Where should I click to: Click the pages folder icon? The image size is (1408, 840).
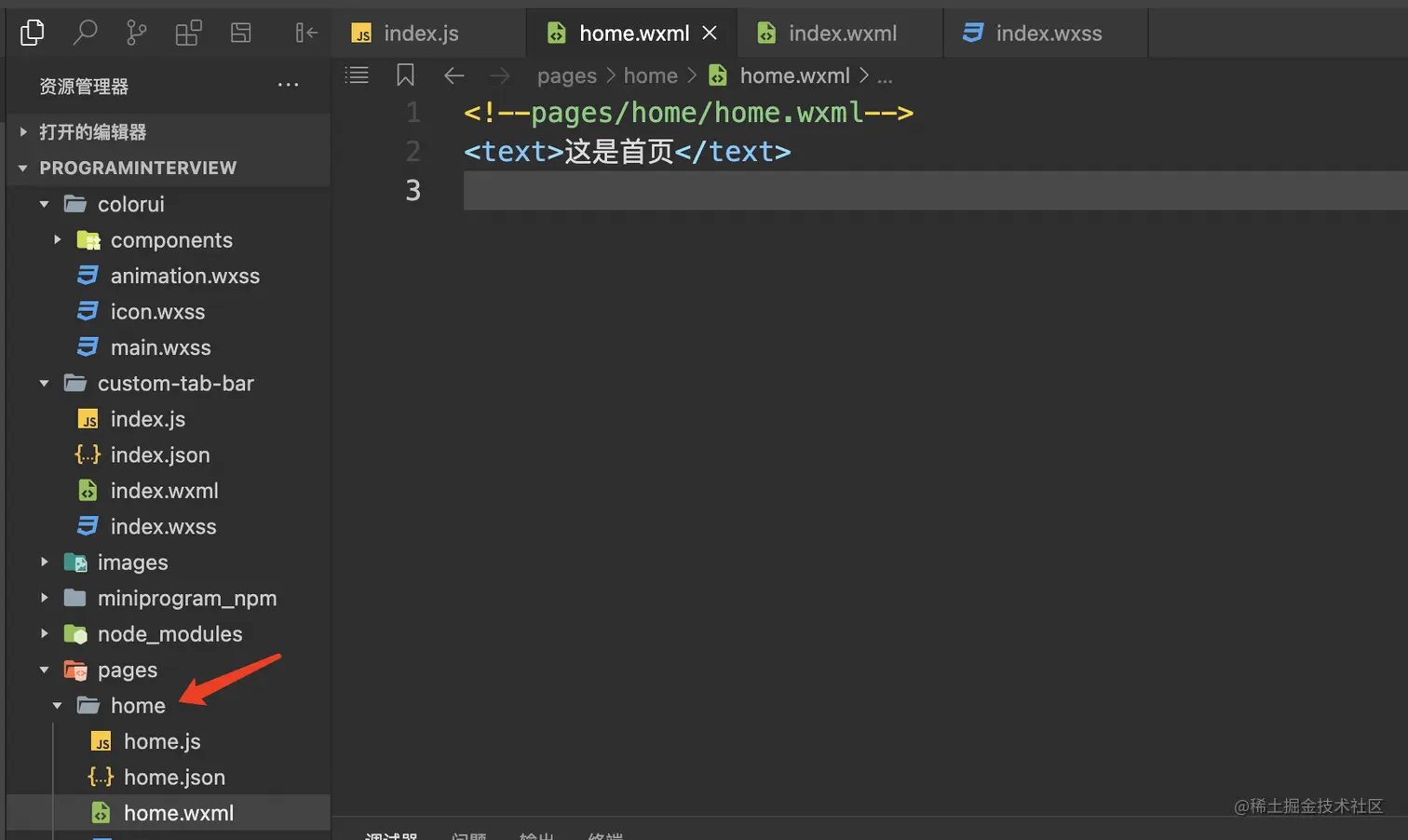75,670
